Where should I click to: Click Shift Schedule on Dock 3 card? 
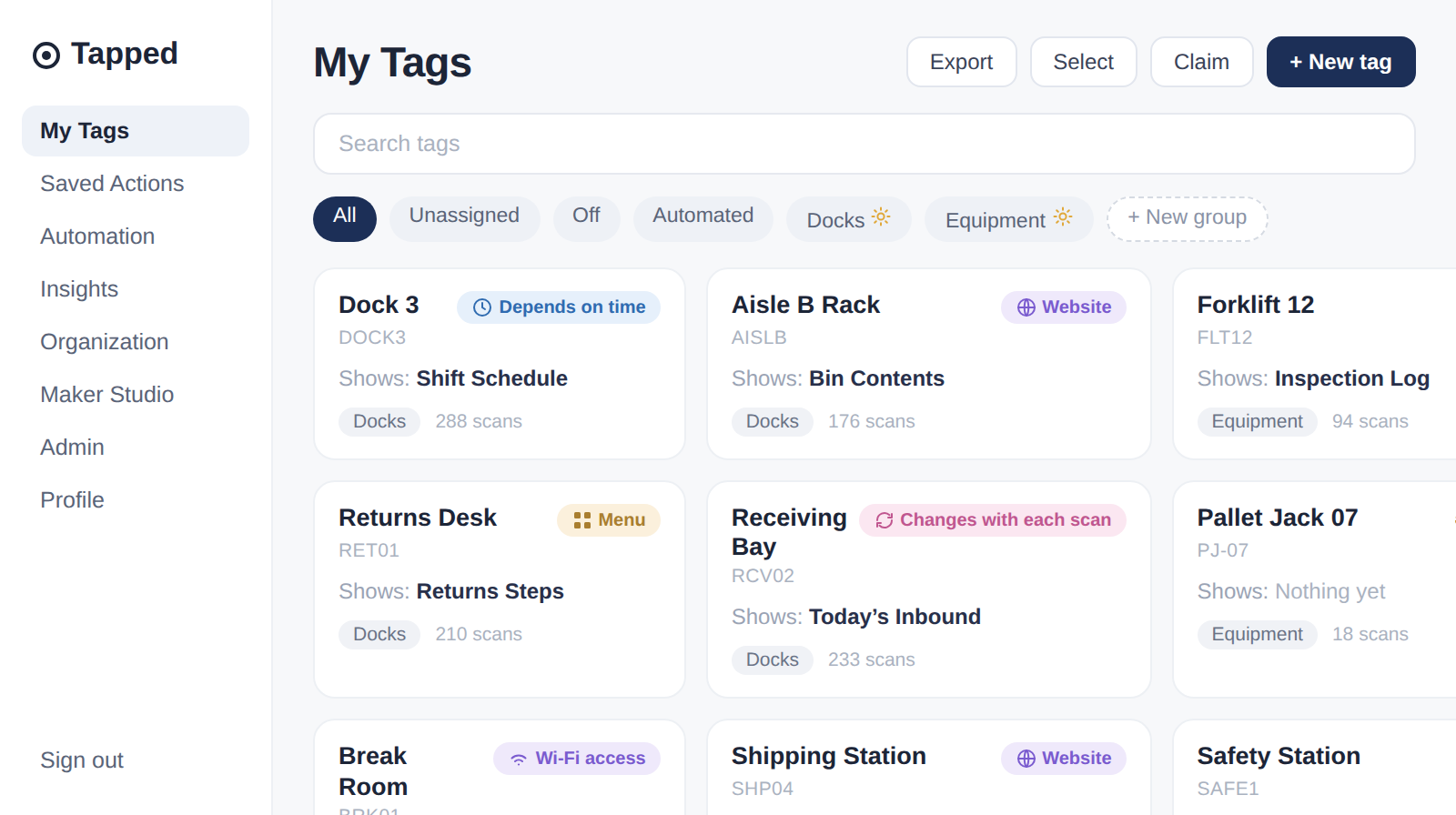(x=491, y=378)
